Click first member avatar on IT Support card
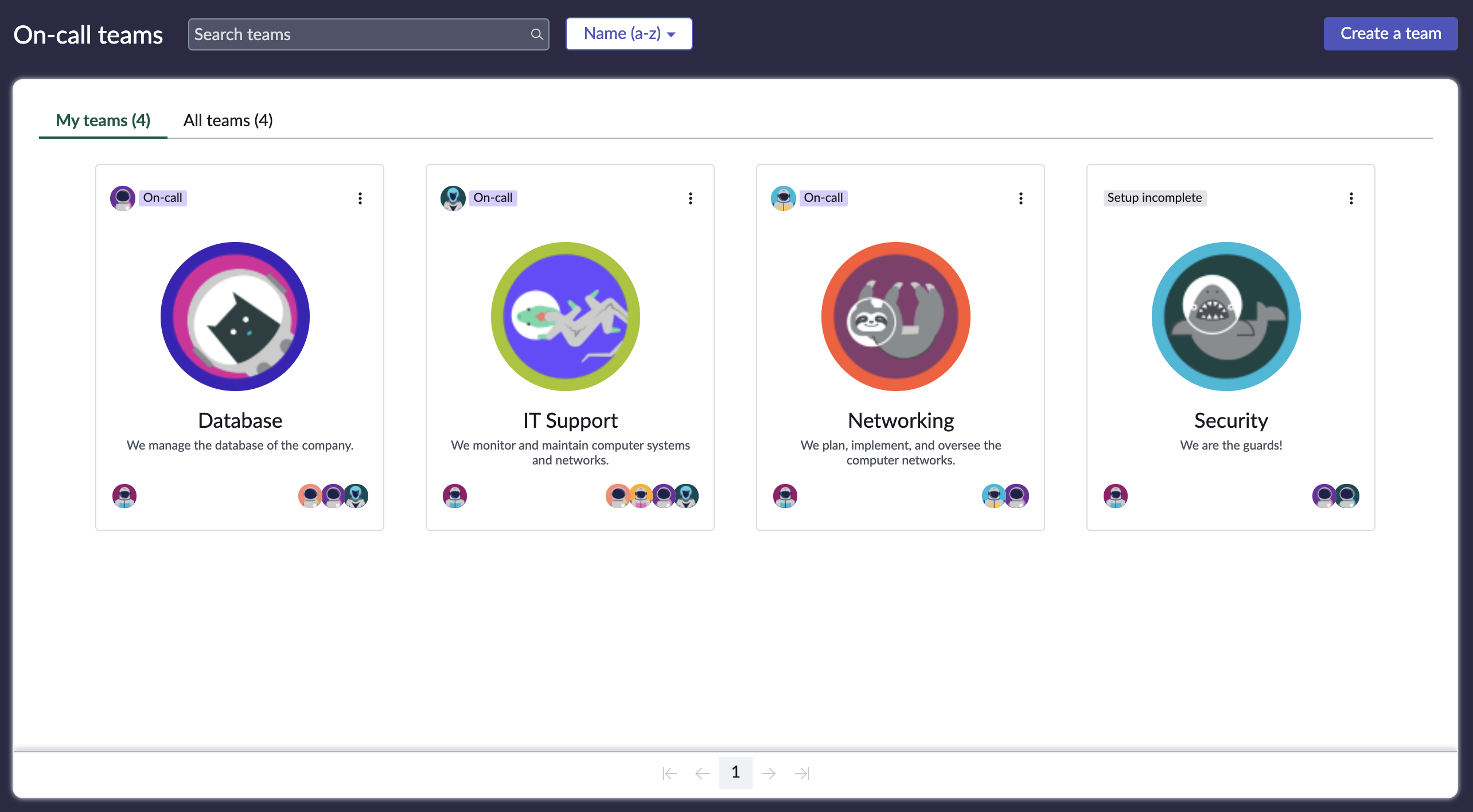The width and height of the screenshot is (1473, 812). [x=617, y=496]
